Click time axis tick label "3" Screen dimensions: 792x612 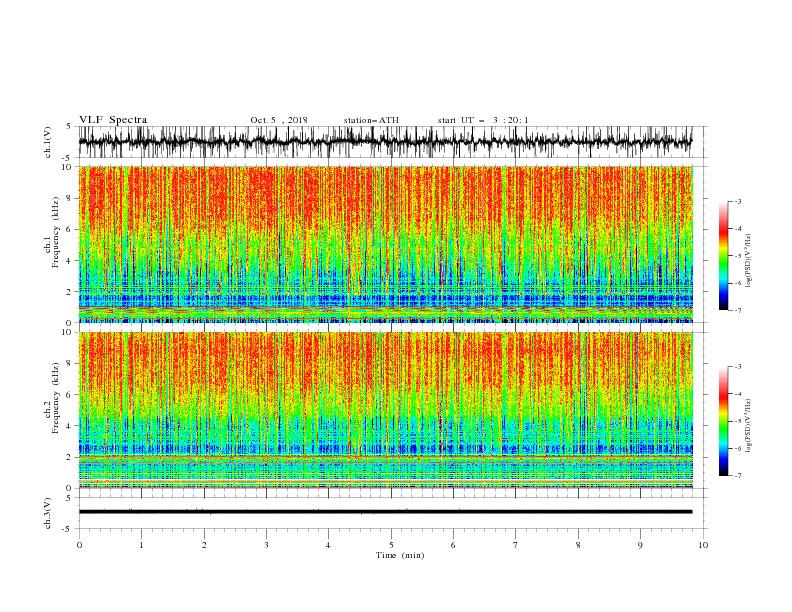pyautogui.click(x=266, y=545)
